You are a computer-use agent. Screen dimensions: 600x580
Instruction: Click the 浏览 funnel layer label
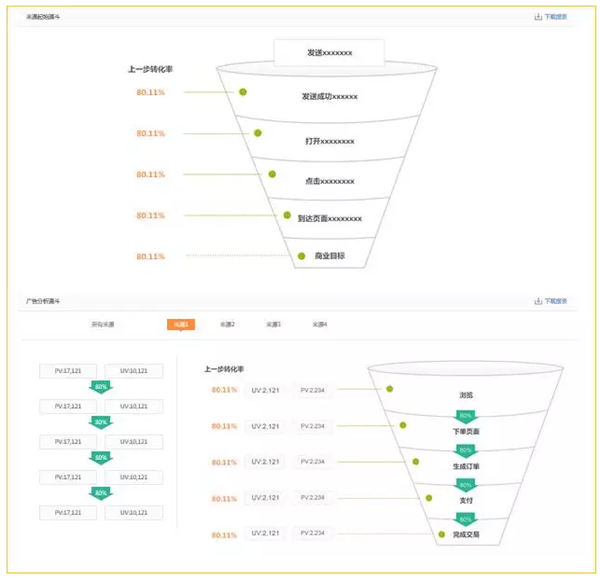[x=466, y=395]
